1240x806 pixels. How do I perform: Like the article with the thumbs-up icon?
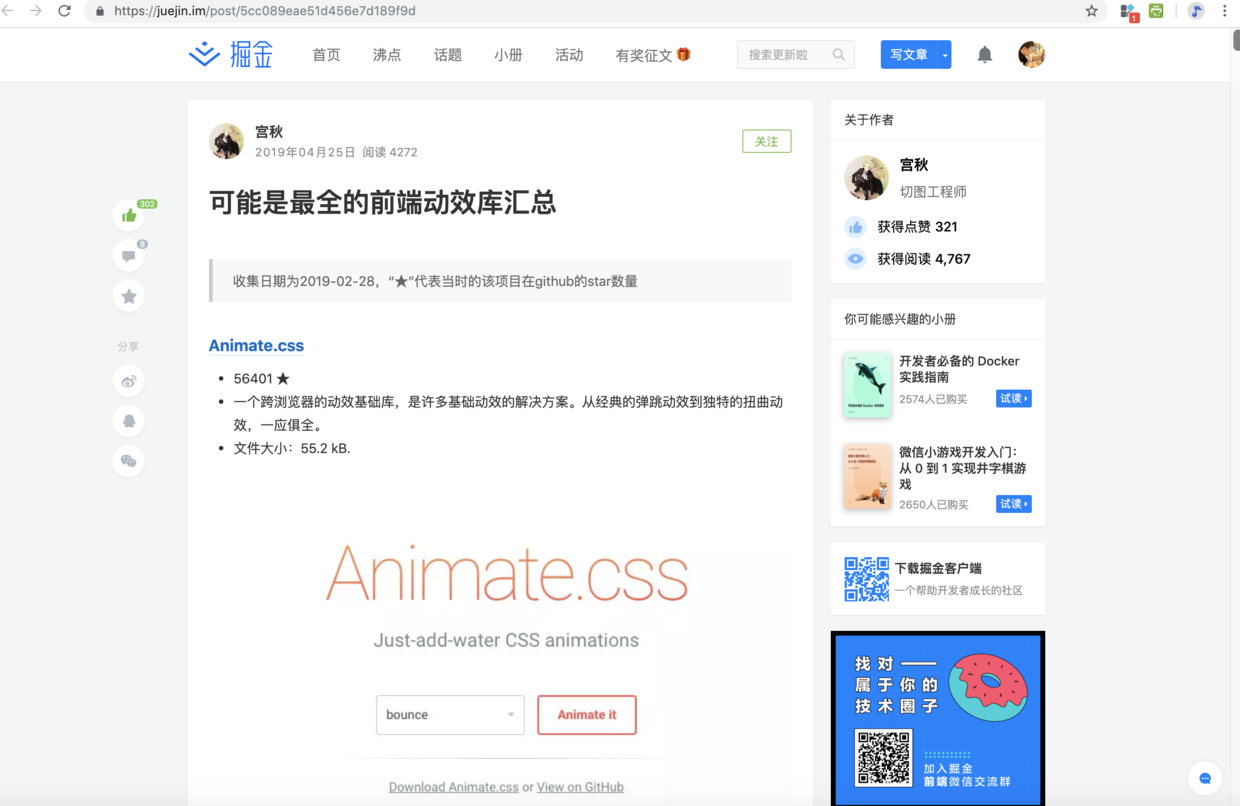click(x=129, y=215)
